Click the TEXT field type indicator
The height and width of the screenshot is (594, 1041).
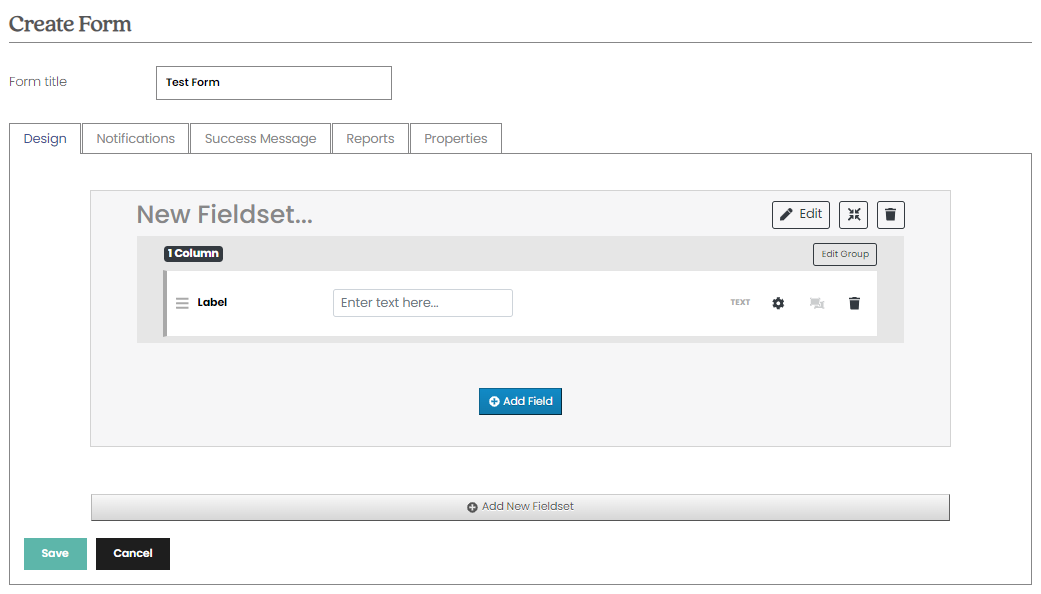tap(740, 303)
